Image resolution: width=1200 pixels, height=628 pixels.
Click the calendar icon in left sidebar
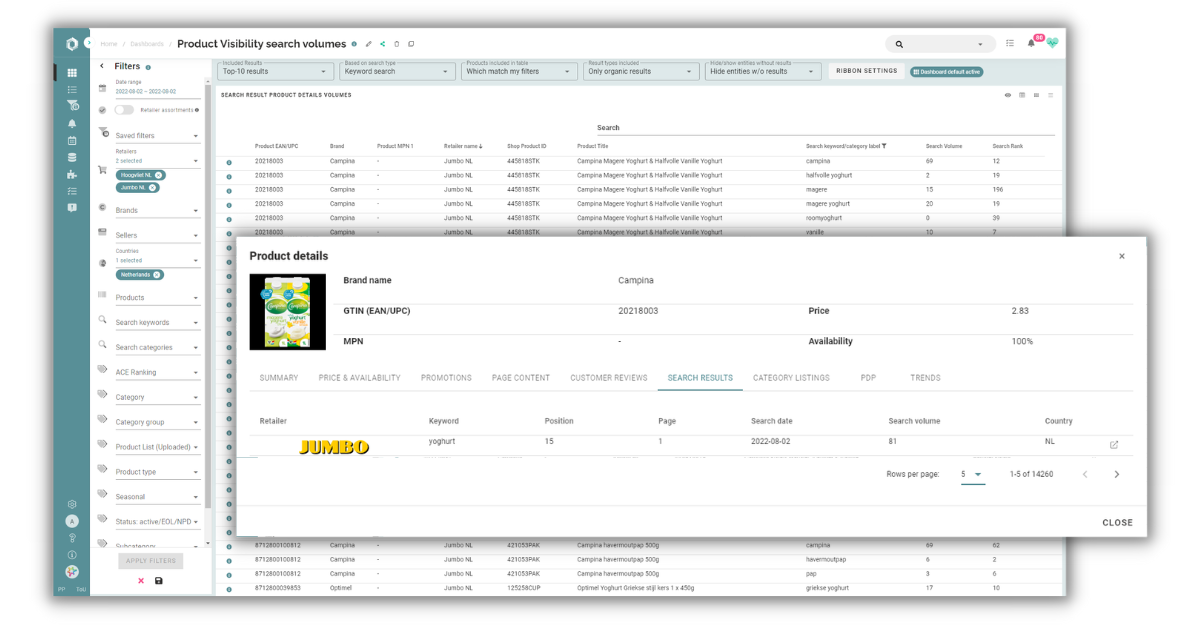pos(72,141)
